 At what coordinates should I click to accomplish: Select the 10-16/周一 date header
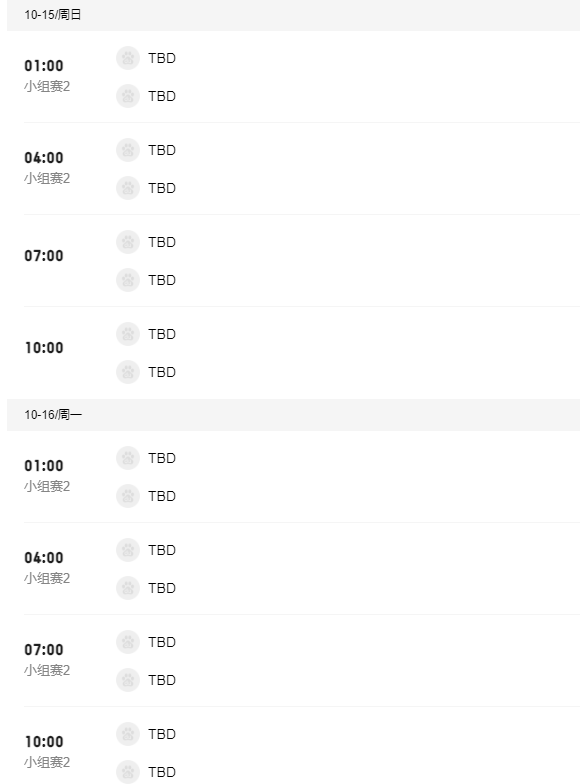click(294, 415)
